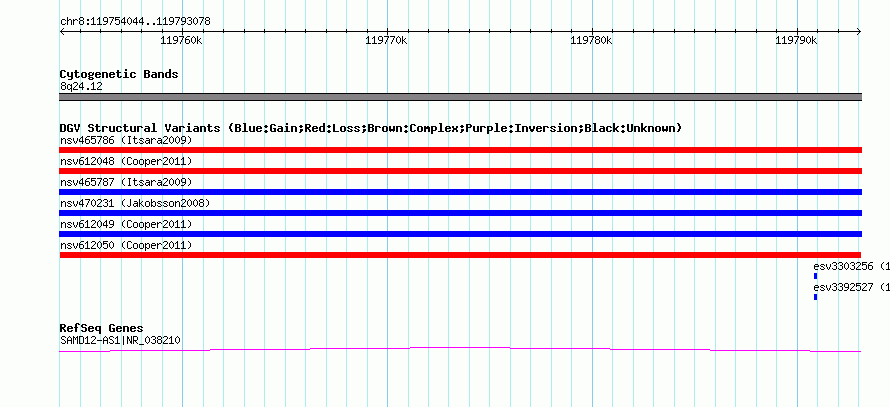
Task: Click the RefSeq Genes track heading
Action: (x=102, y=329)
